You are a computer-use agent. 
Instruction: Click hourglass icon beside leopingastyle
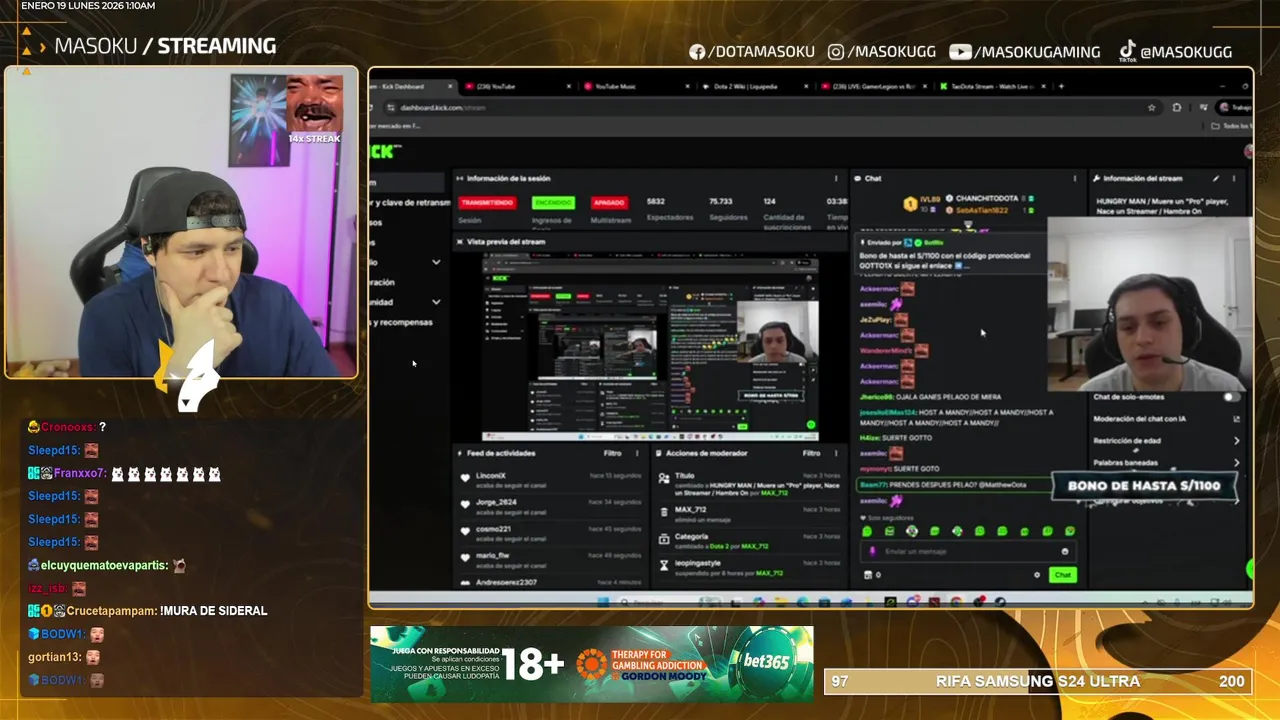pyautogui.click(x=665, y=565)
